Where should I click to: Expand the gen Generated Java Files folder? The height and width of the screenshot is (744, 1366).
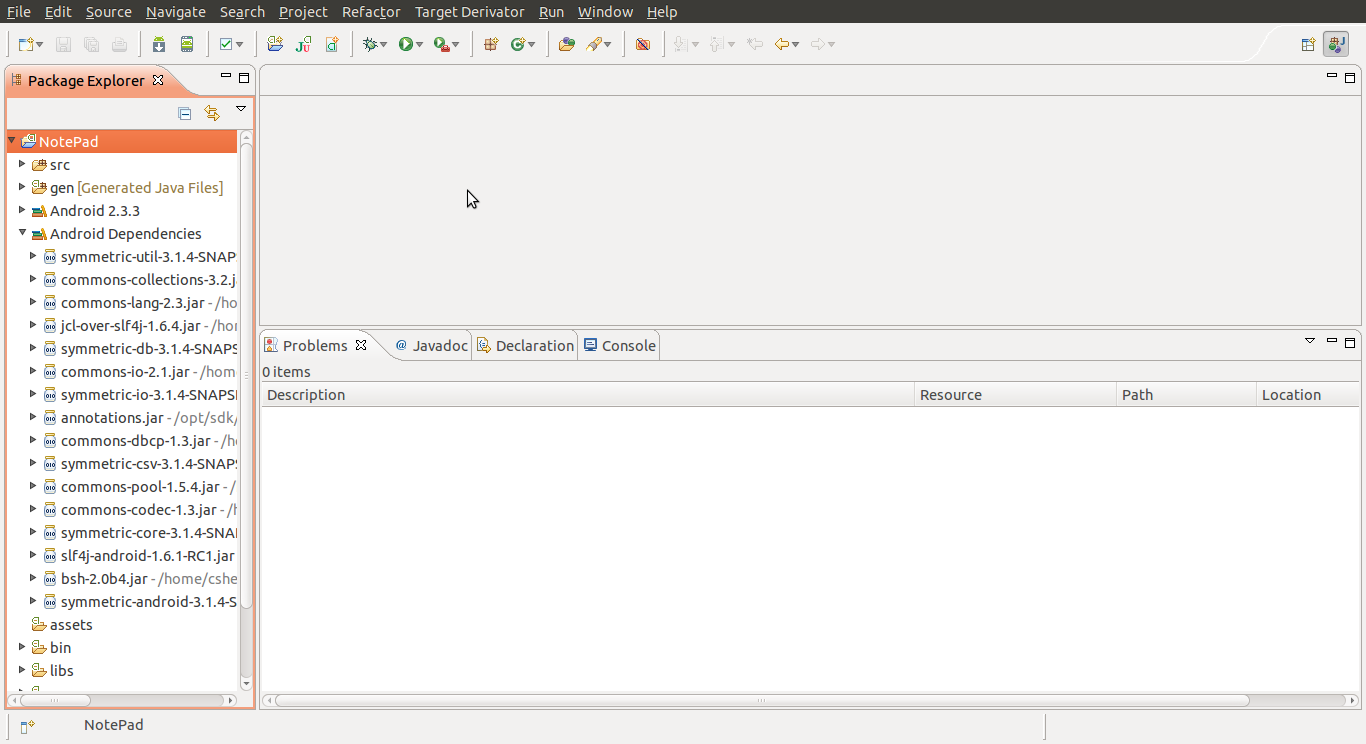[x=22, y=187]
